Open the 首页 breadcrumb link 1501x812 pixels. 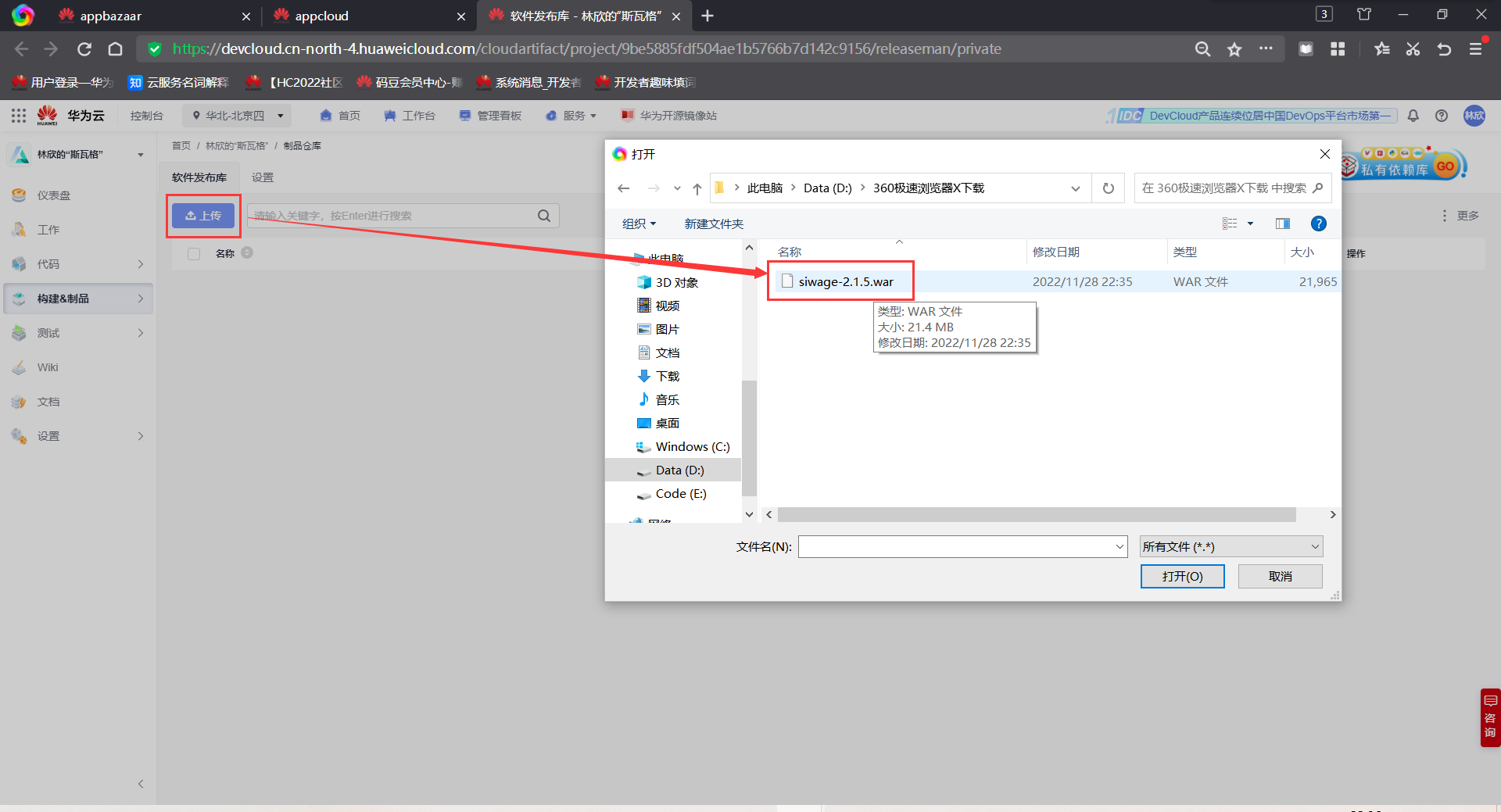click(181, 146)
